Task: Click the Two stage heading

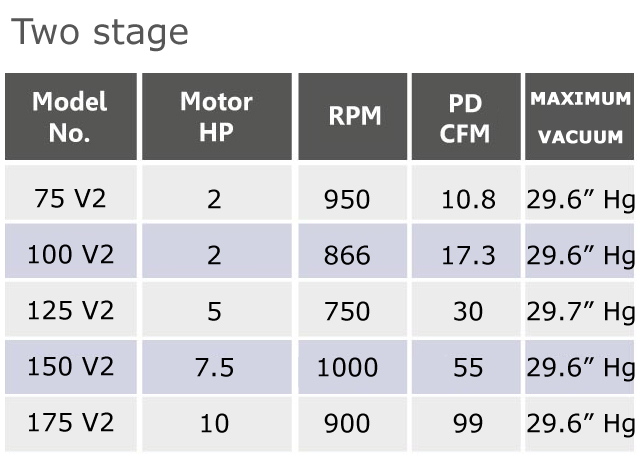Action: 99,33
